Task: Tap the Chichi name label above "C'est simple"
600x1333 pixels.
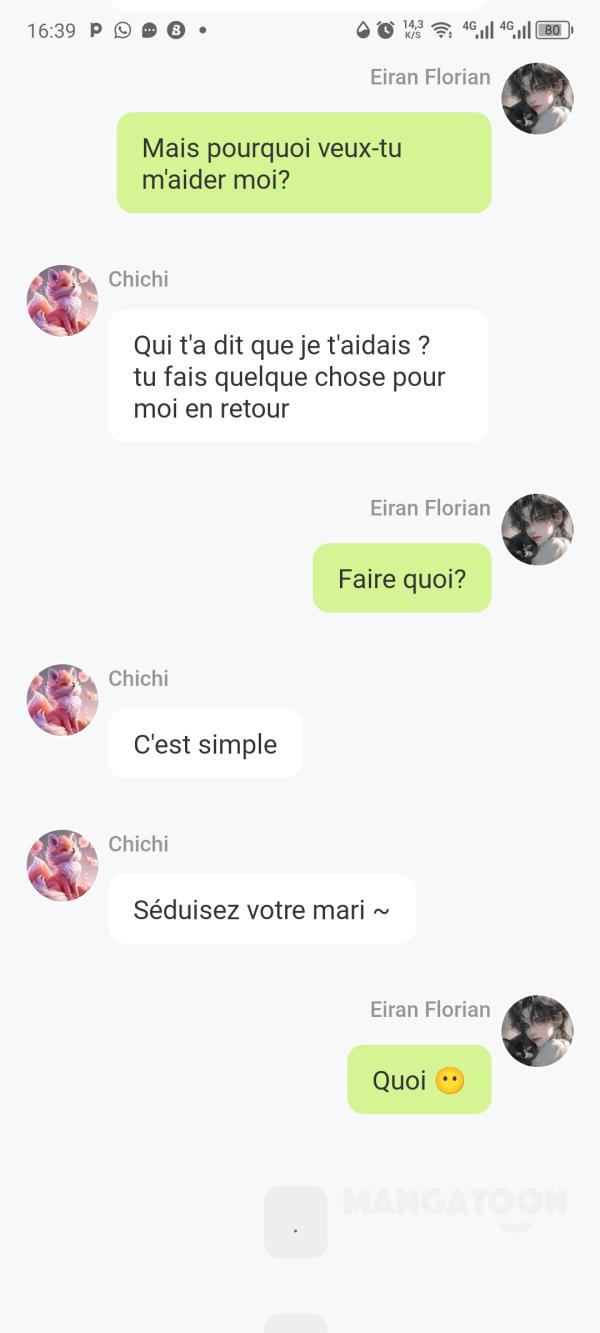Action: (x=138, y=678)
